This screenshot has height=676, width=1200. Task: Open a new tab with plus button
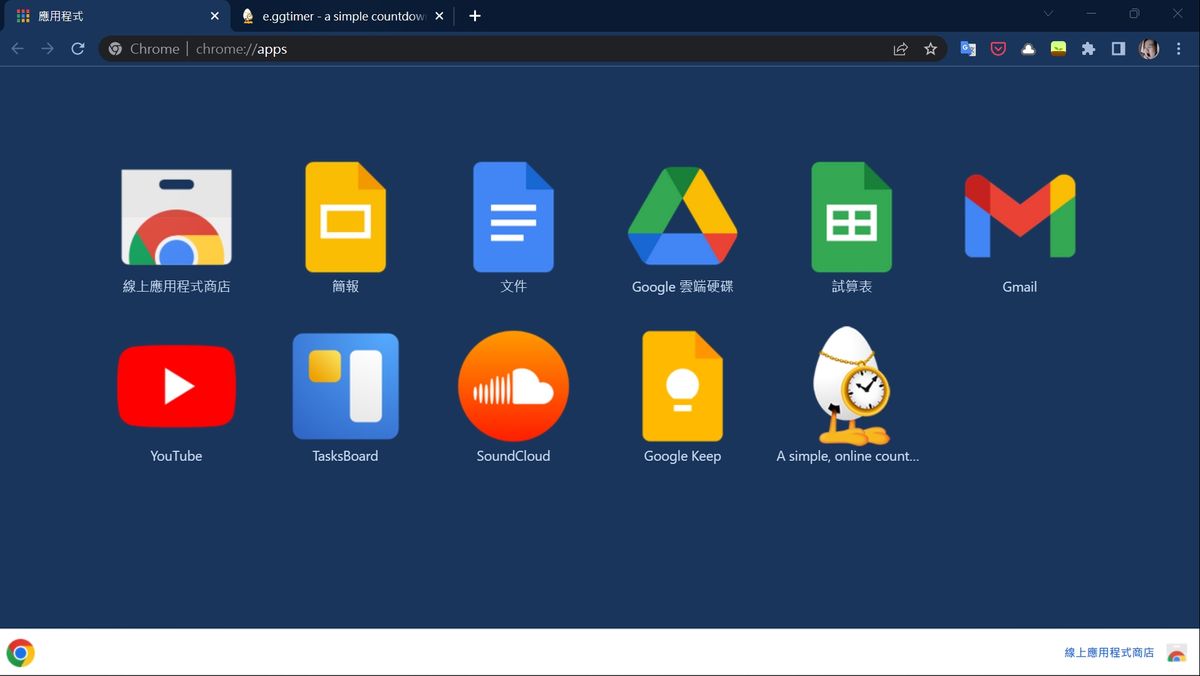475,16
